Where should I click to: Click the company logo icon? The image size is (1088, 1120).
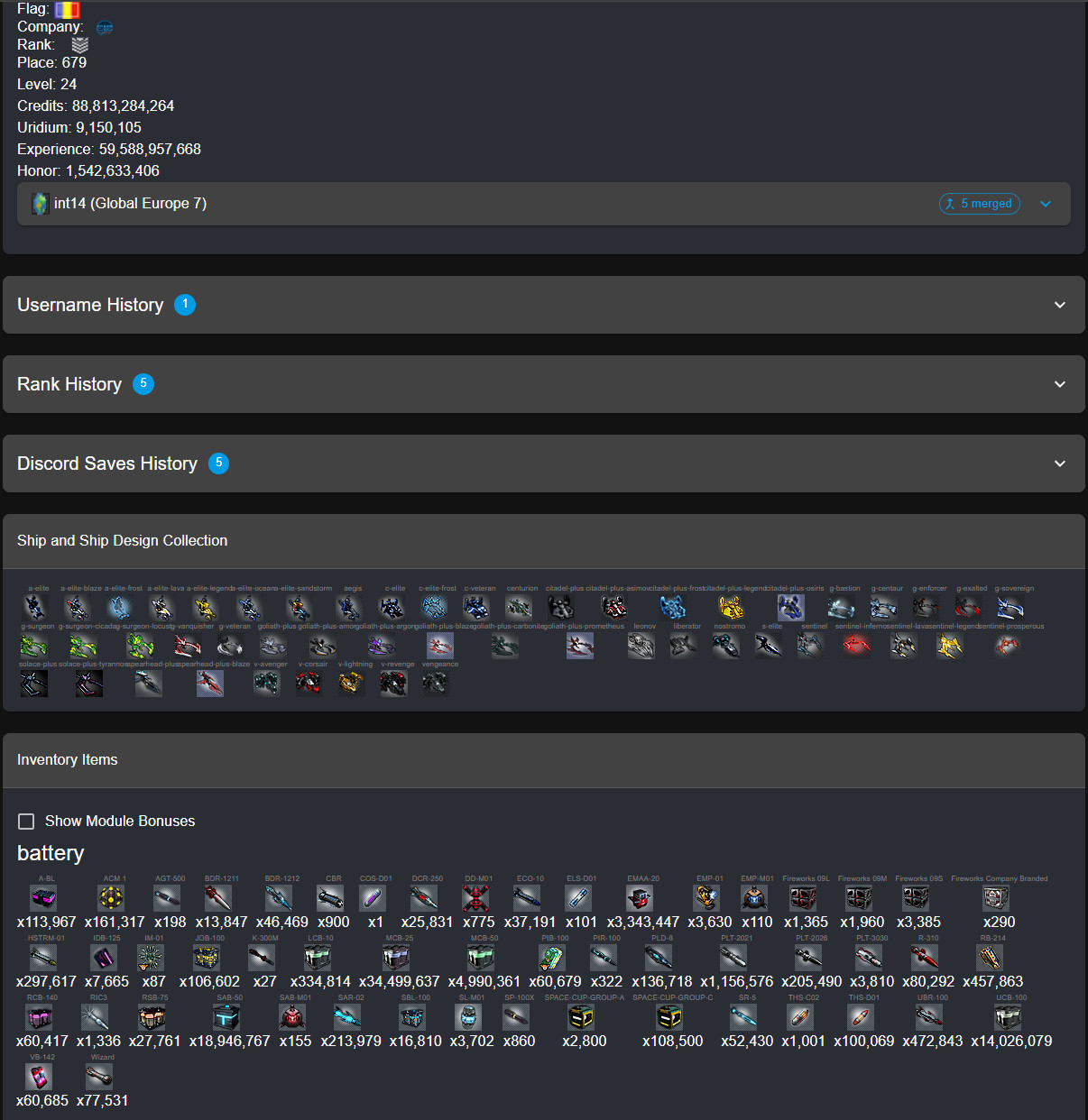105,27
